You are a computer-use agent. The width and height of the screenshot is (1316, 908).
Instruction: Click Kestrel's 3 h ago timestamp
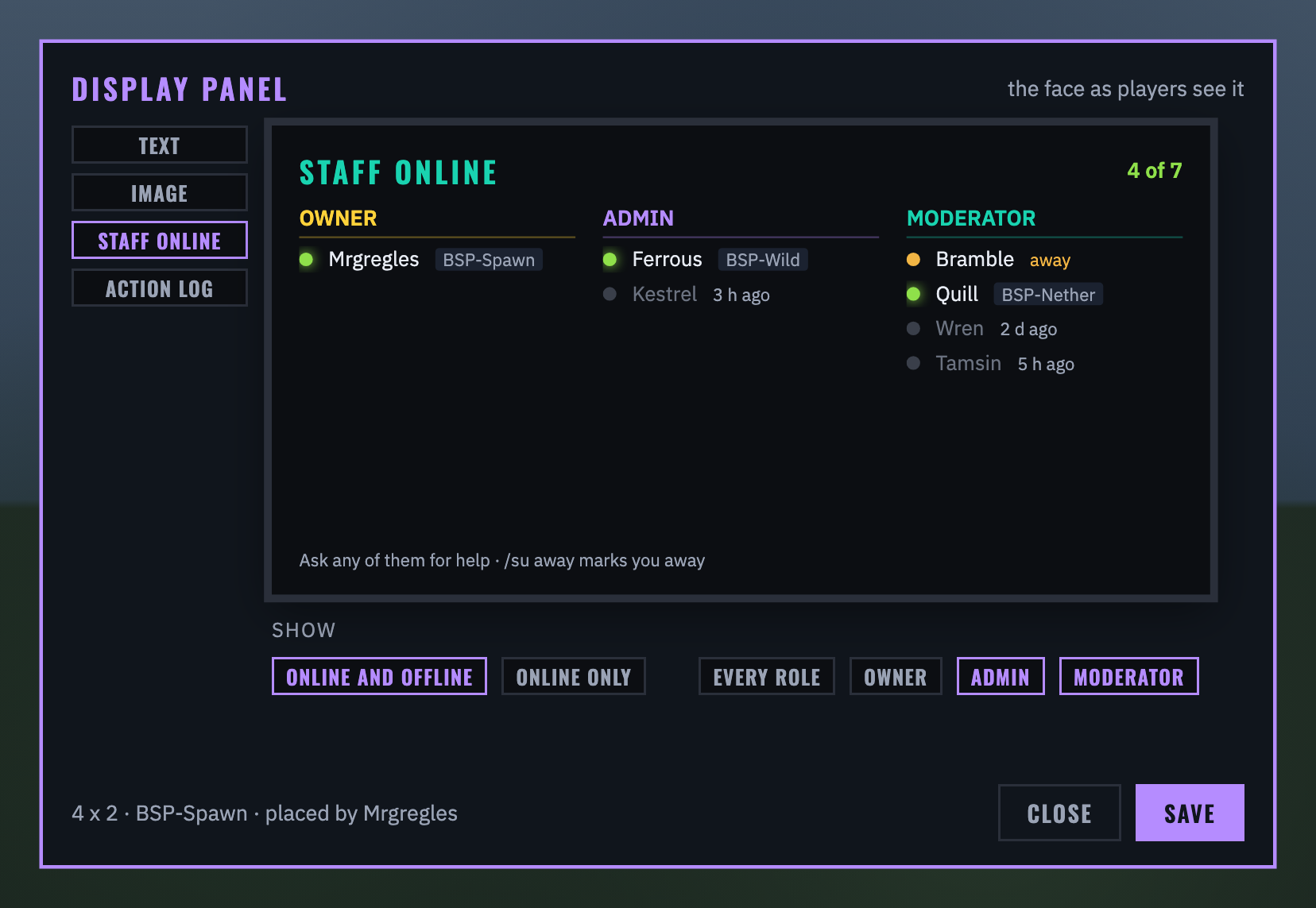point(741,295)
